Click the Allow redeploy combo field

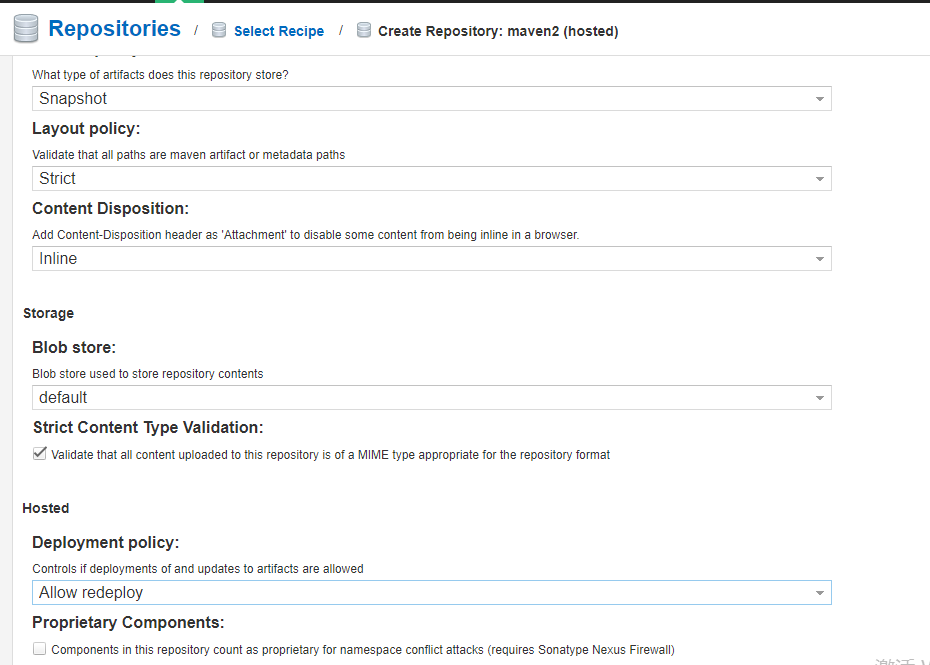coord(432,593)
